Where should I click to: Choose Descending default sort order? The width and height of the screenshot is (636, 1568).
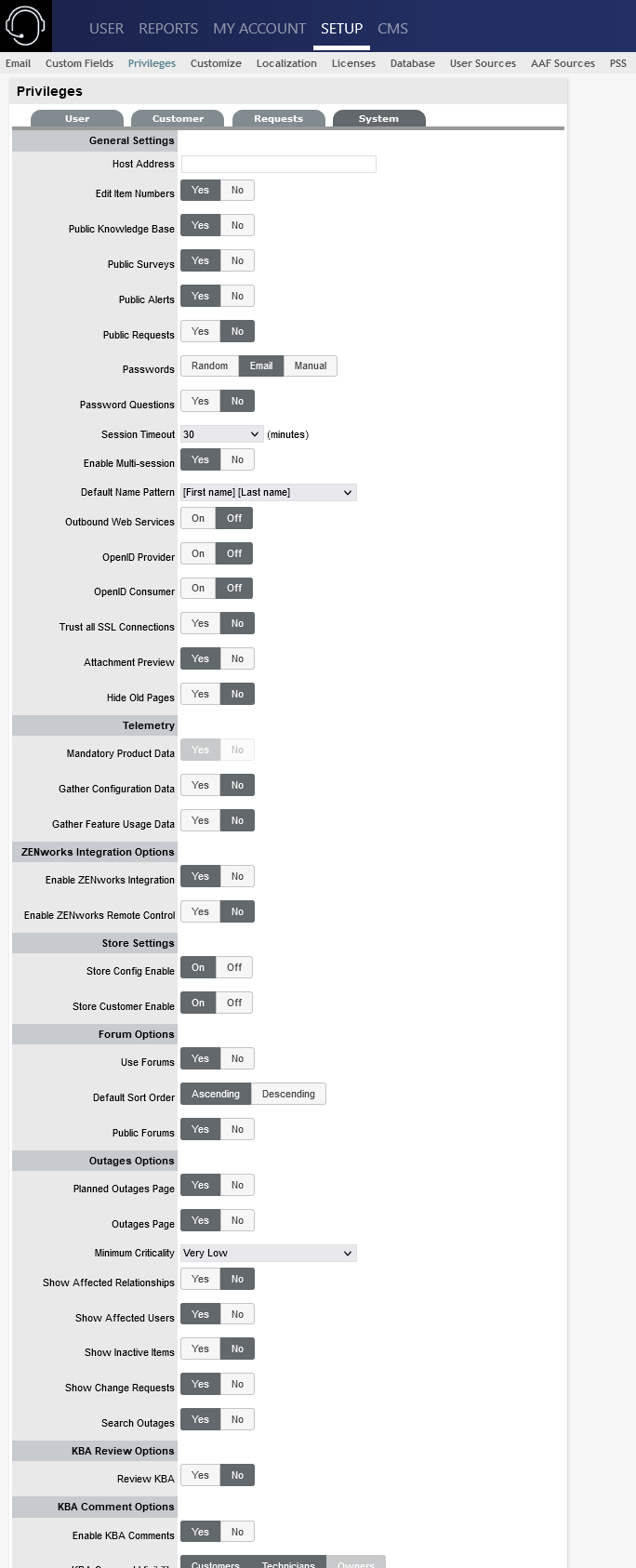coord(288,1094)
